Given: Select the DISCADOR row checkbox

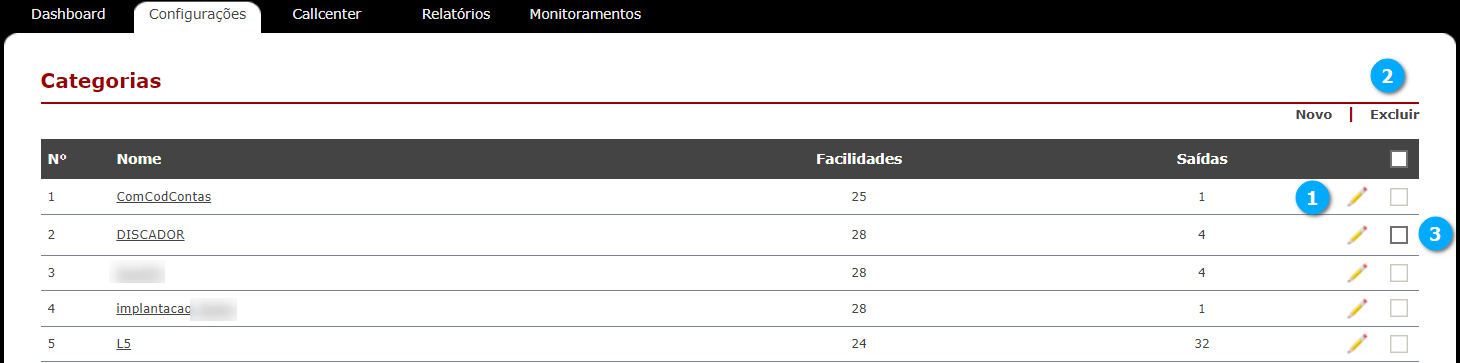Looking at the screenshot, I should [1399, 235].
